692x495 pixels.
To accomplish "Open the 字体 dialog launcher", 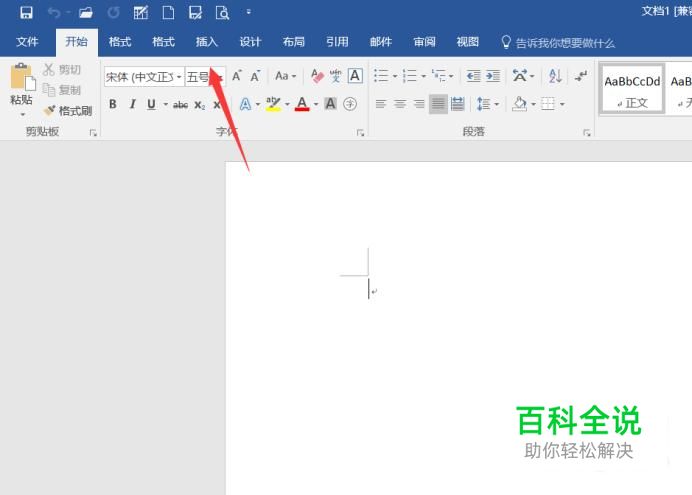I will pyautogui.click(x=360, y=132).
